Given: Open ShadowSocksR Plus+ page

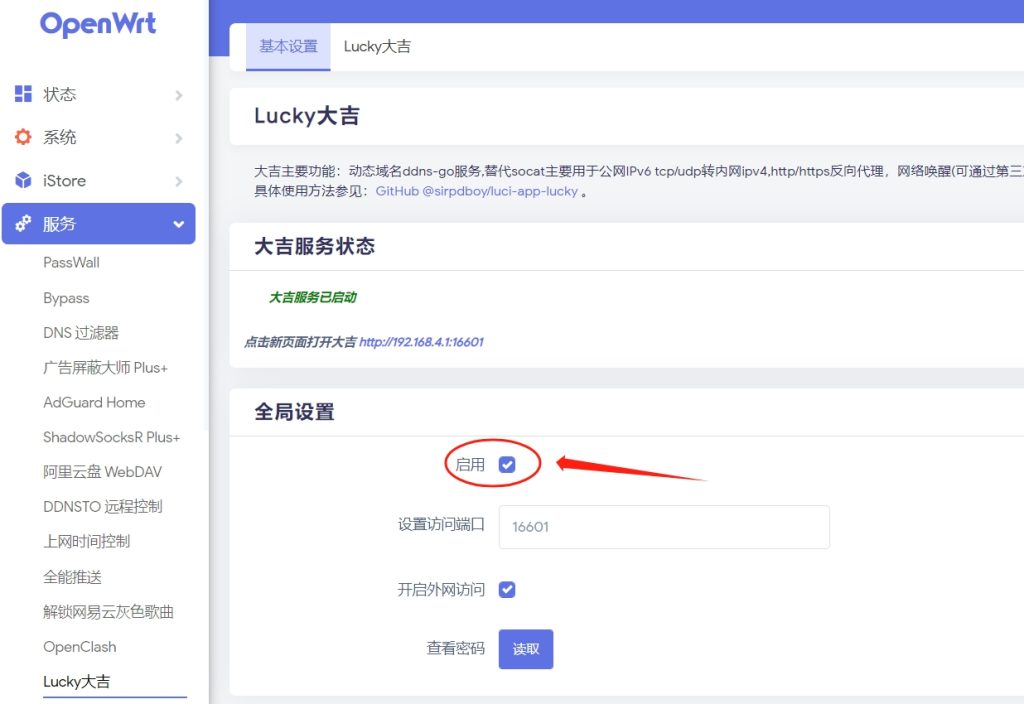Looking at the screenshot, I should tap(112, 437).
